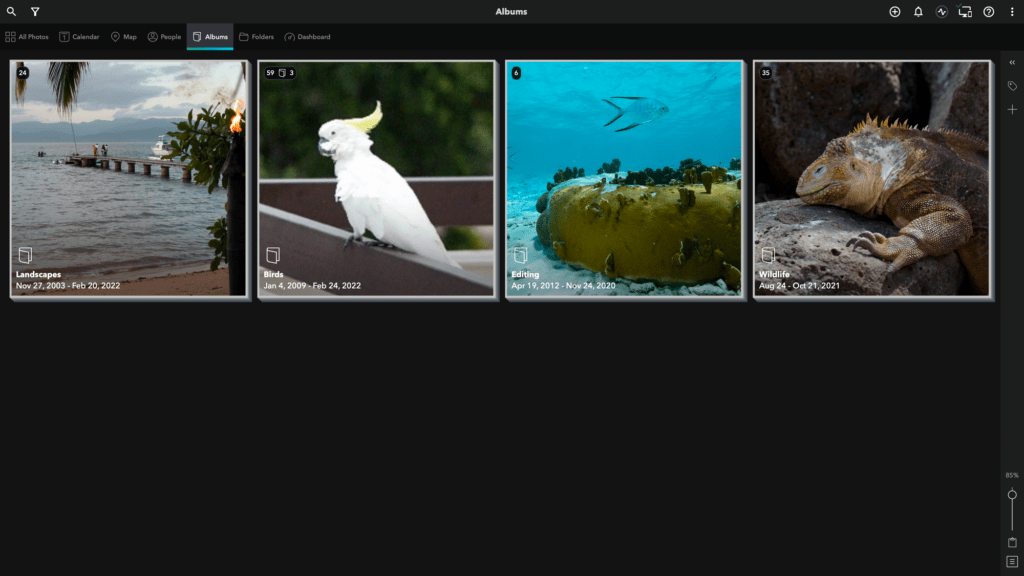Viewport: 1024px width, 576px height.
Task: Select the Albums tab
Action: point(210,37)
